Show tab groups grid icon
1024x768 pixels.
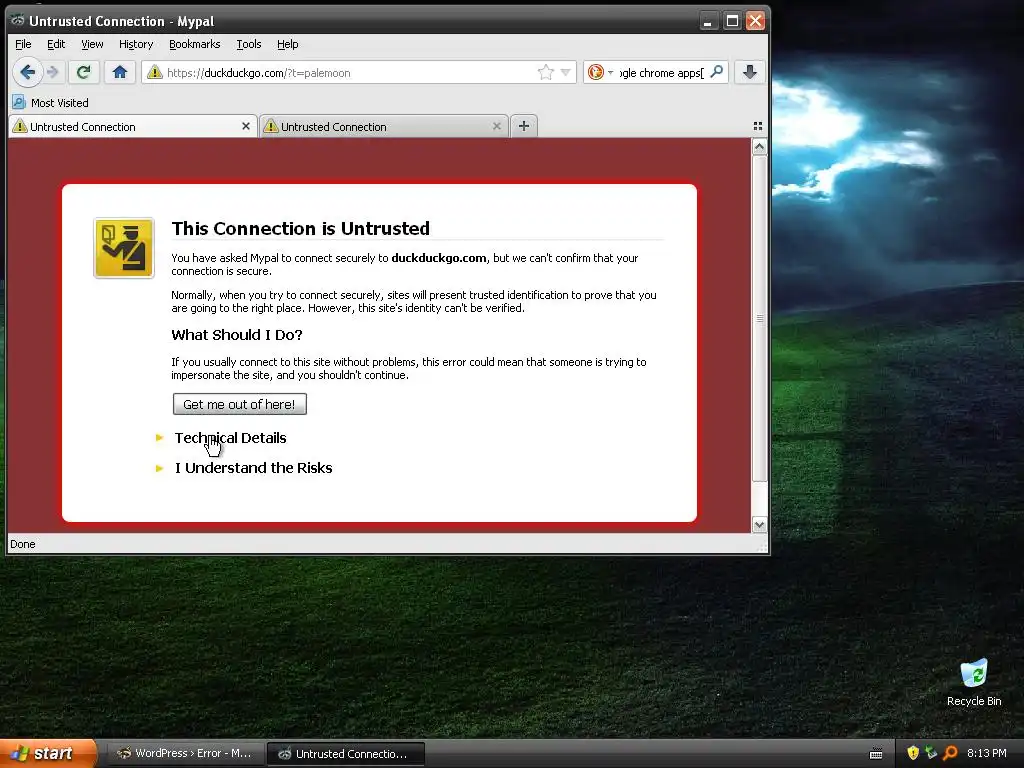point(758,126)
